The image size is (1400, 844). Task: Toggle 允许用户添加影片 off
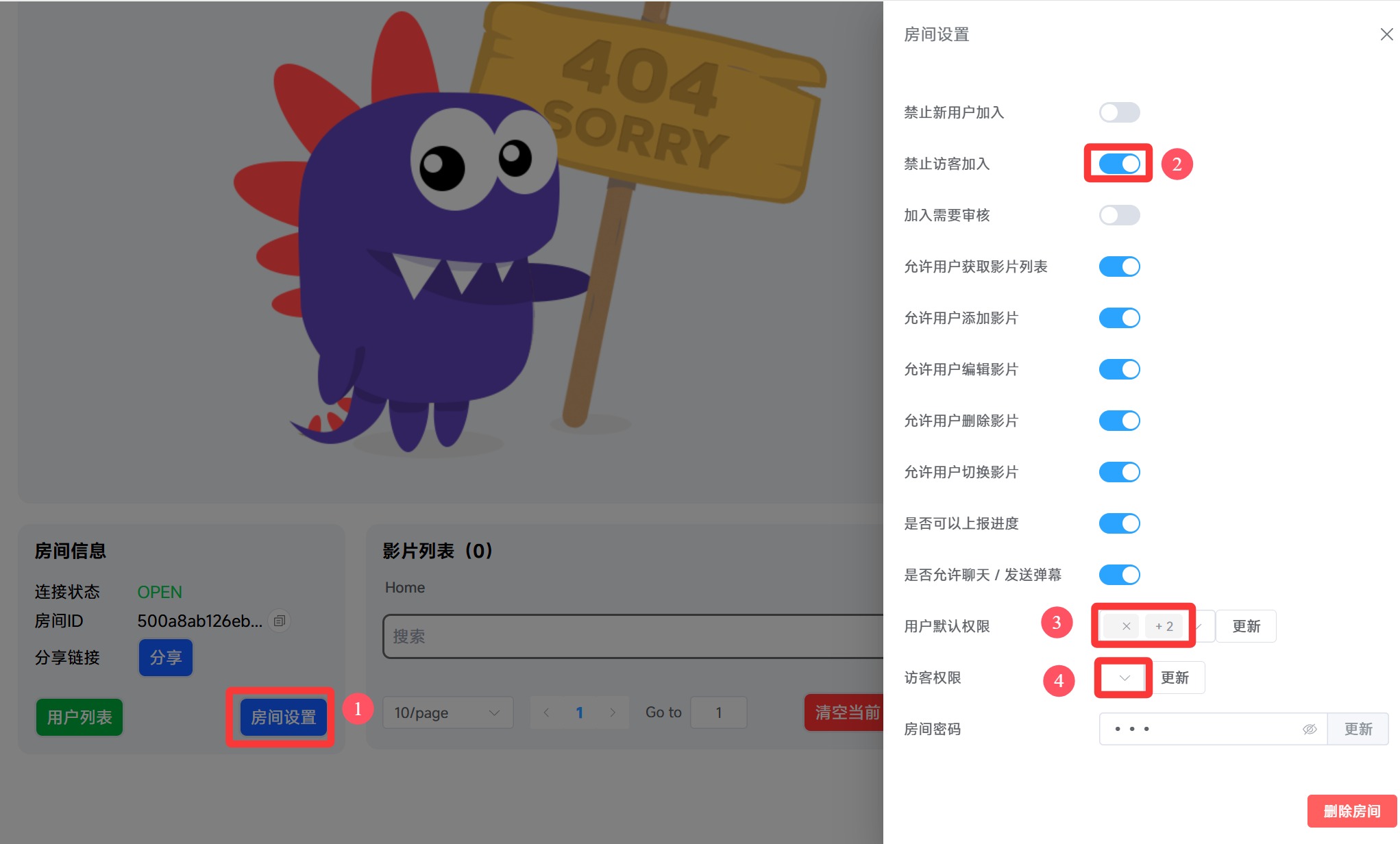click(1119, 318)
